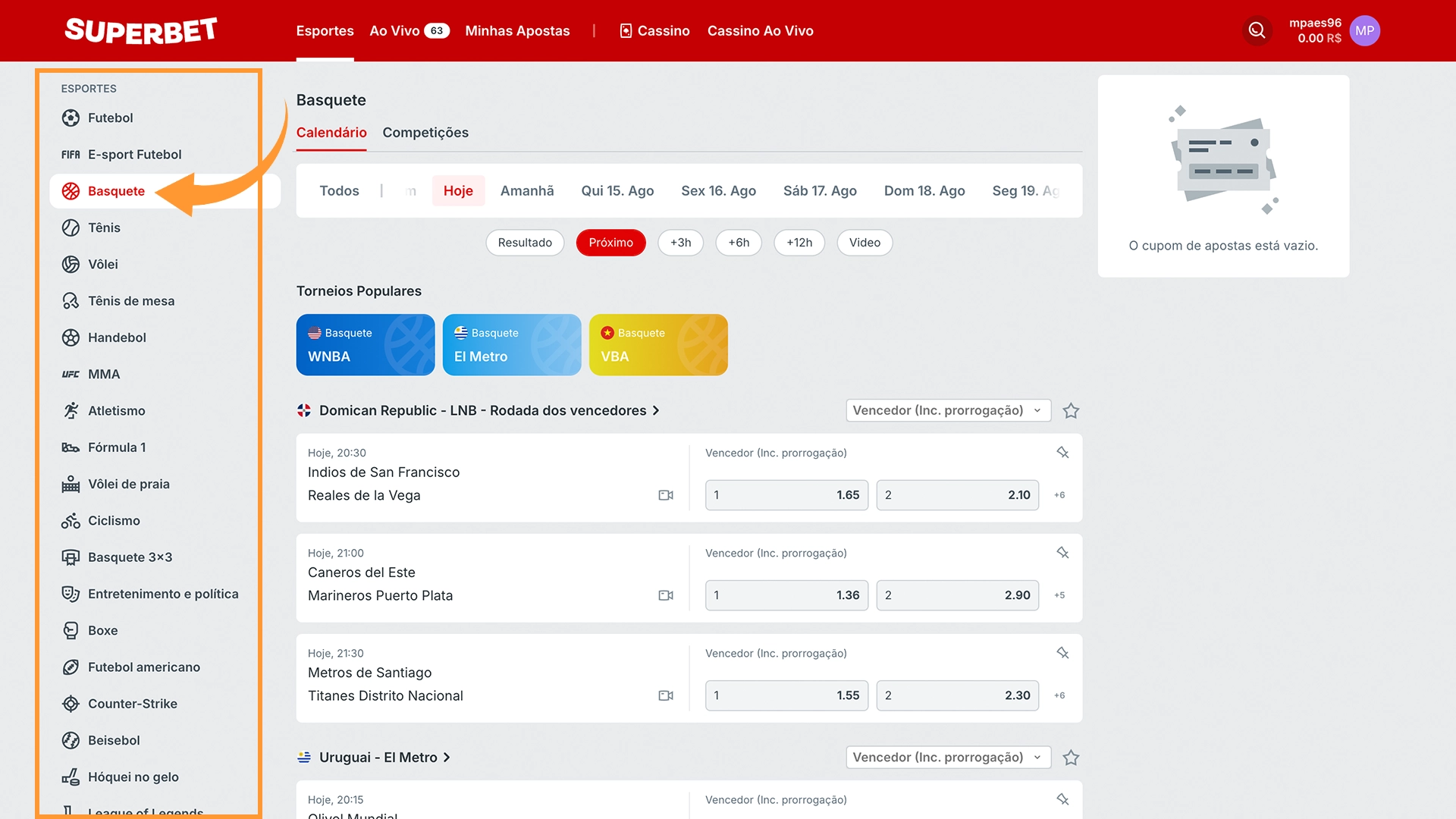Pin the Indios de San Francisco match

[x=1062, y=453]
